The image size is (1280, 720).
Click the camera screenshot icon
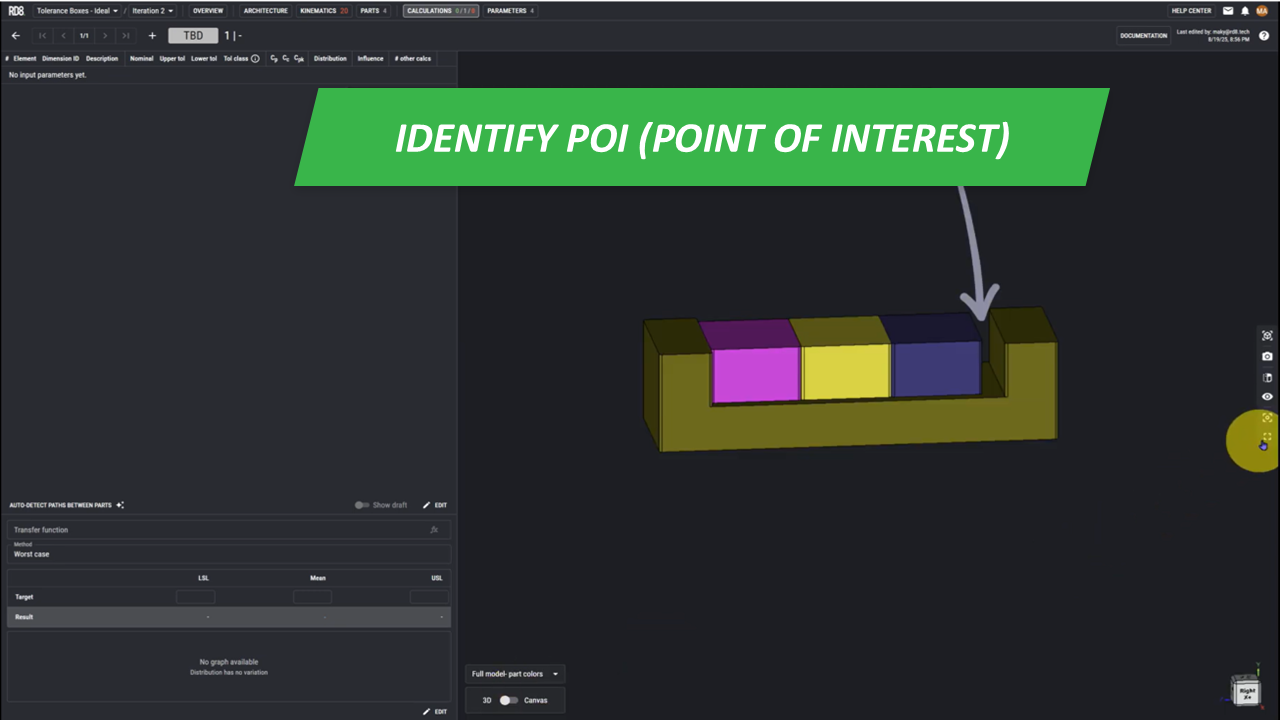pos(1267,356)
